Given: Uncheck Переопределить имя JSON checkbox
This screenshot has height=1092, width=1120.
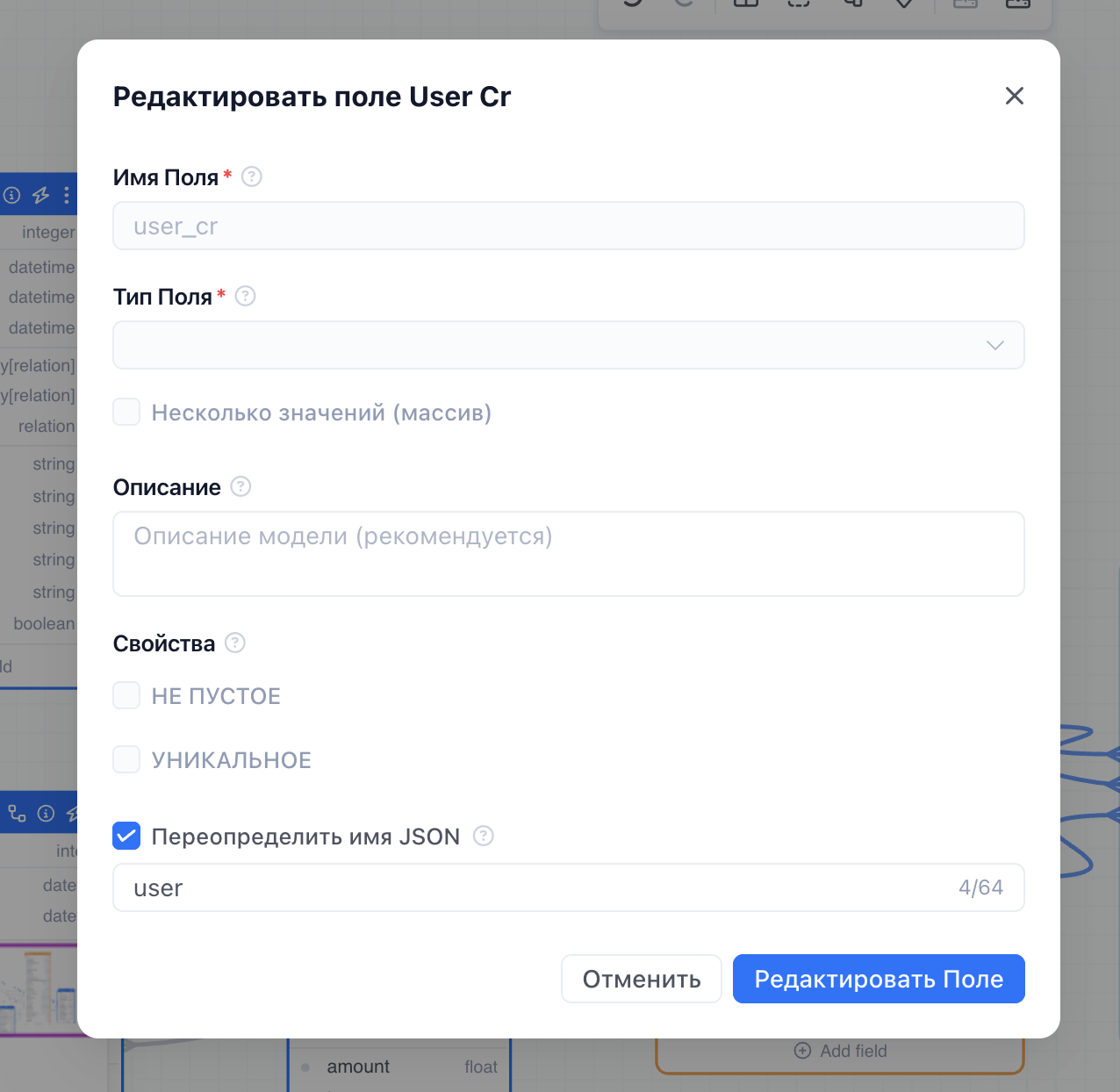Looking at the screenshot, I should [126, 836].
